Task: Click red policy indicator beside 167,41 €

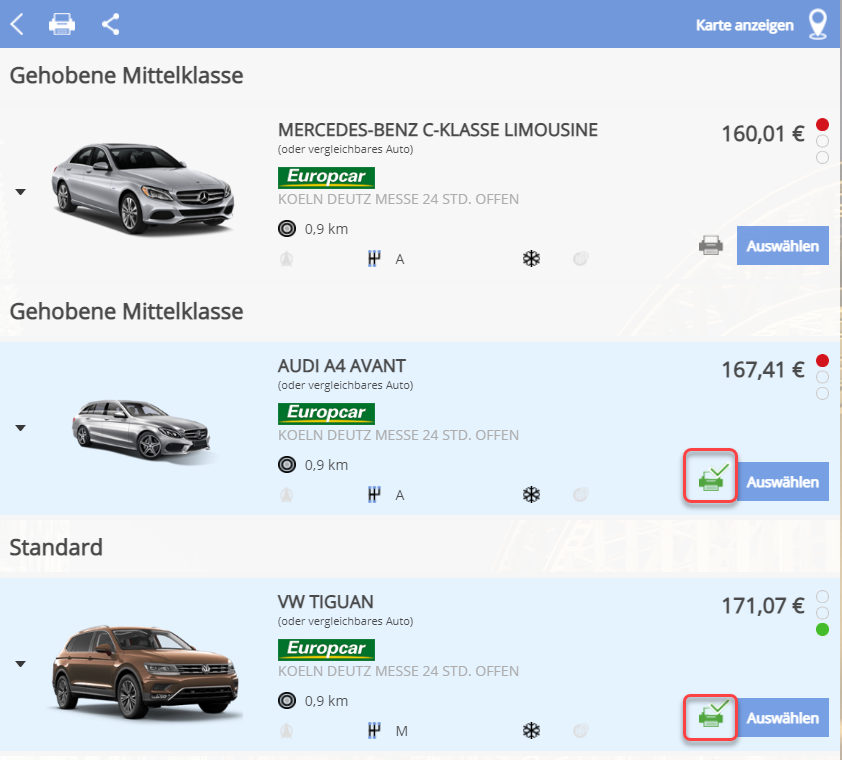Action: coord(822,360)
